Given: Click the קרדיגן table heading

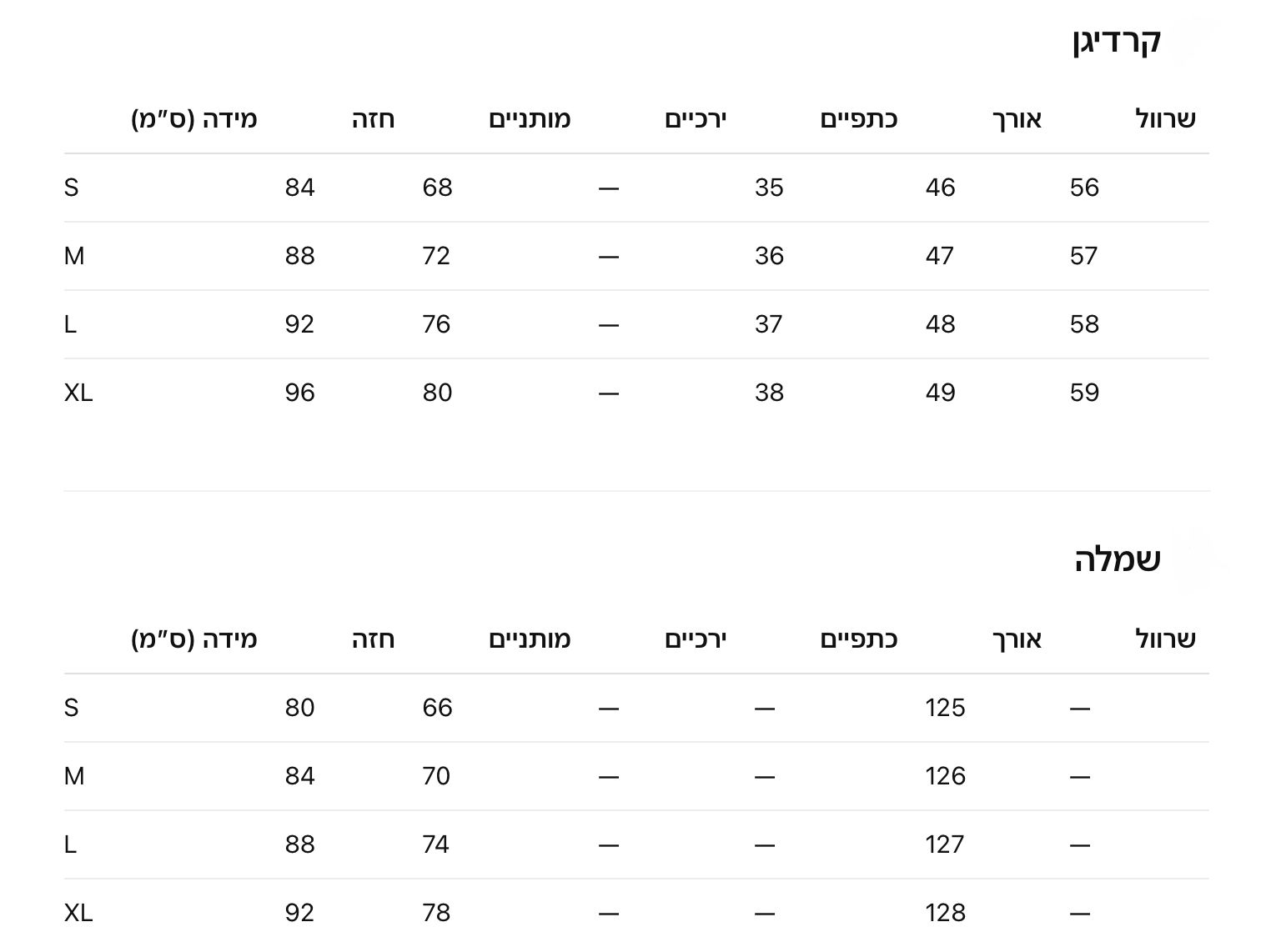Looking at the screenshot, I should [1116, 41].
